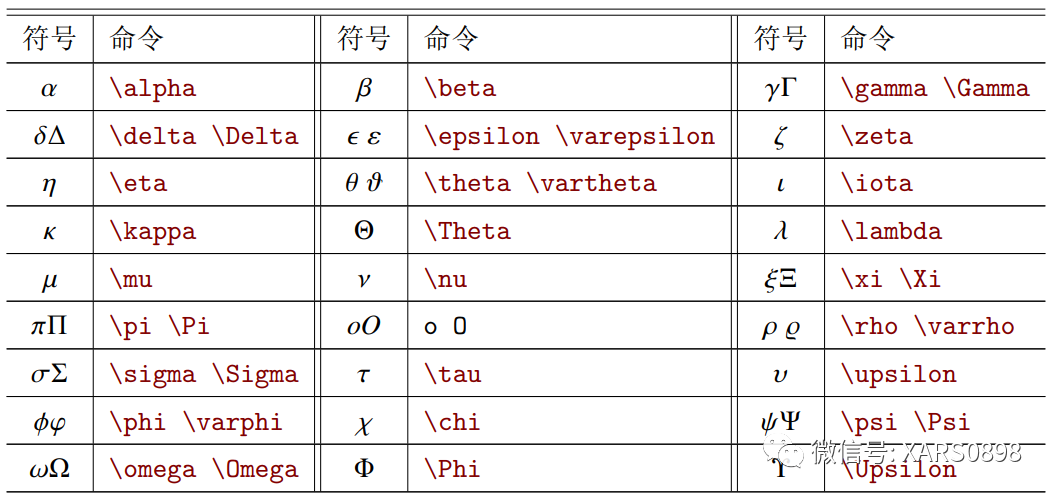The image size is (1056, 499).
Task: Click the WeChat watermark logo icon
Action: [785, 452]
